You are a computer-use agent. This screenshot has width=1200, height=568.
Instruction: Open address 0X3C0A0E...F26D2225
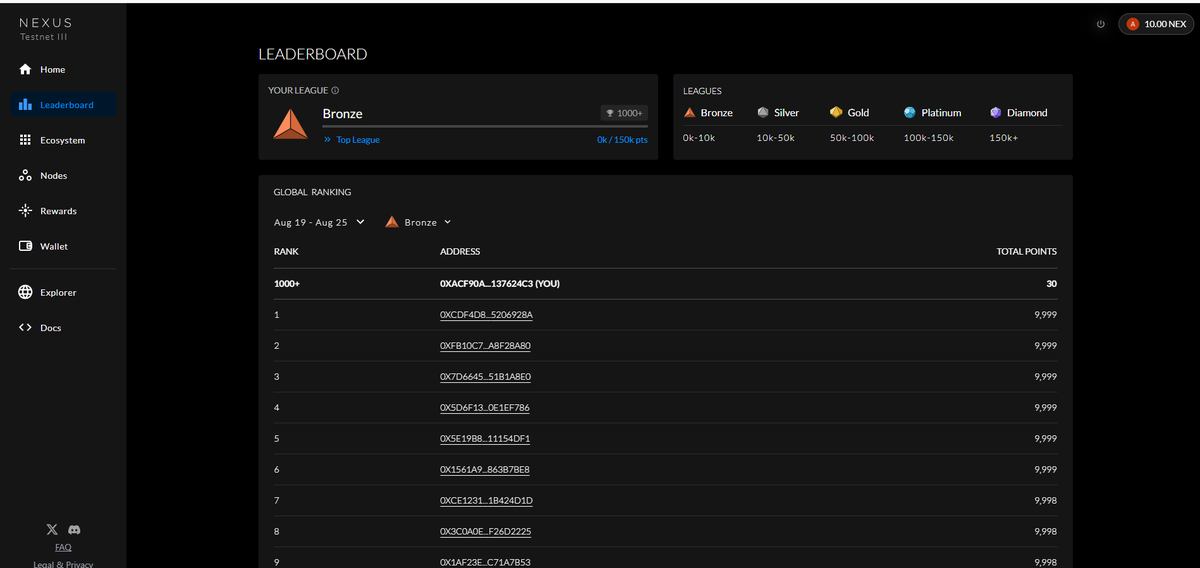click(x=485, y=532)
